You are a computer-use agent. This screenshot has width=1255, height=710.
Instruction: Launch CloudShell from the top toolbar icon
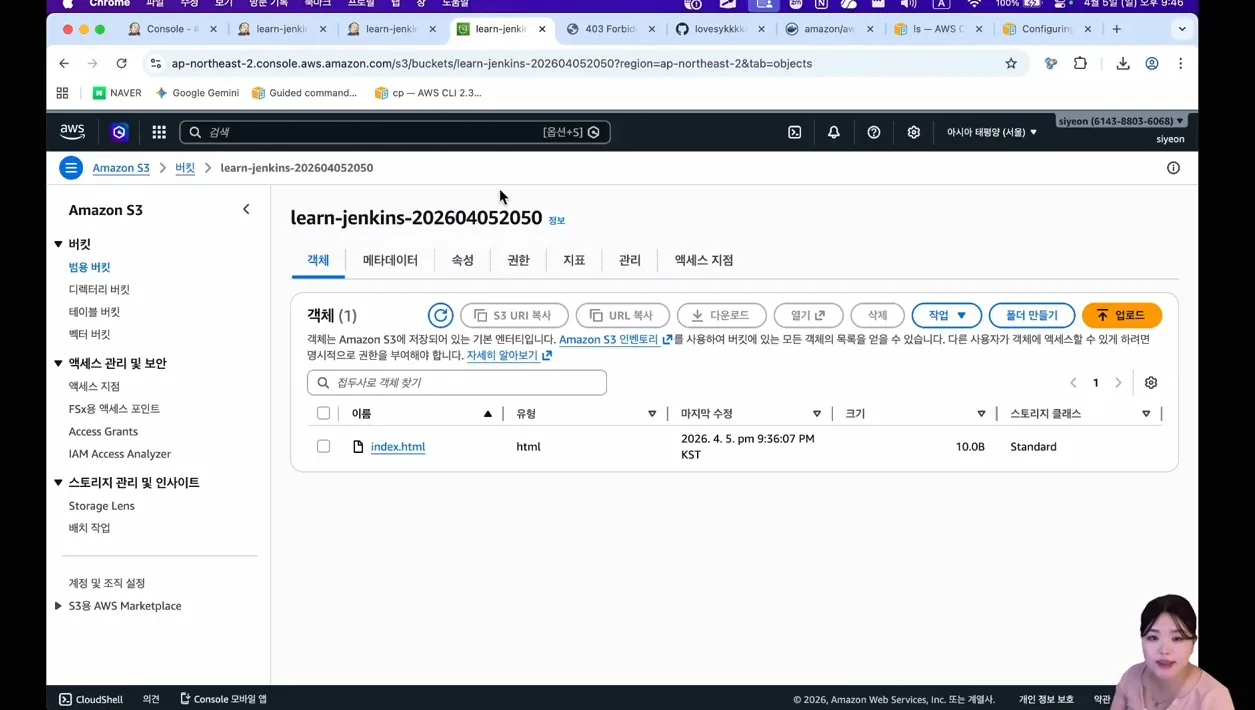(794, 132)
